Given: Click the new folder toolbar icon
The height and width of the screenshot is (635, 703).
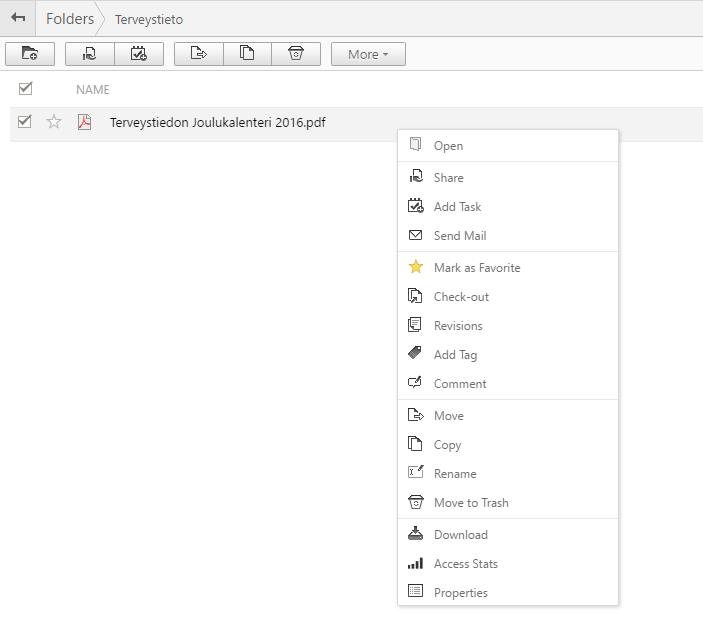Looking at the screenshot, I should coord(30,54).
